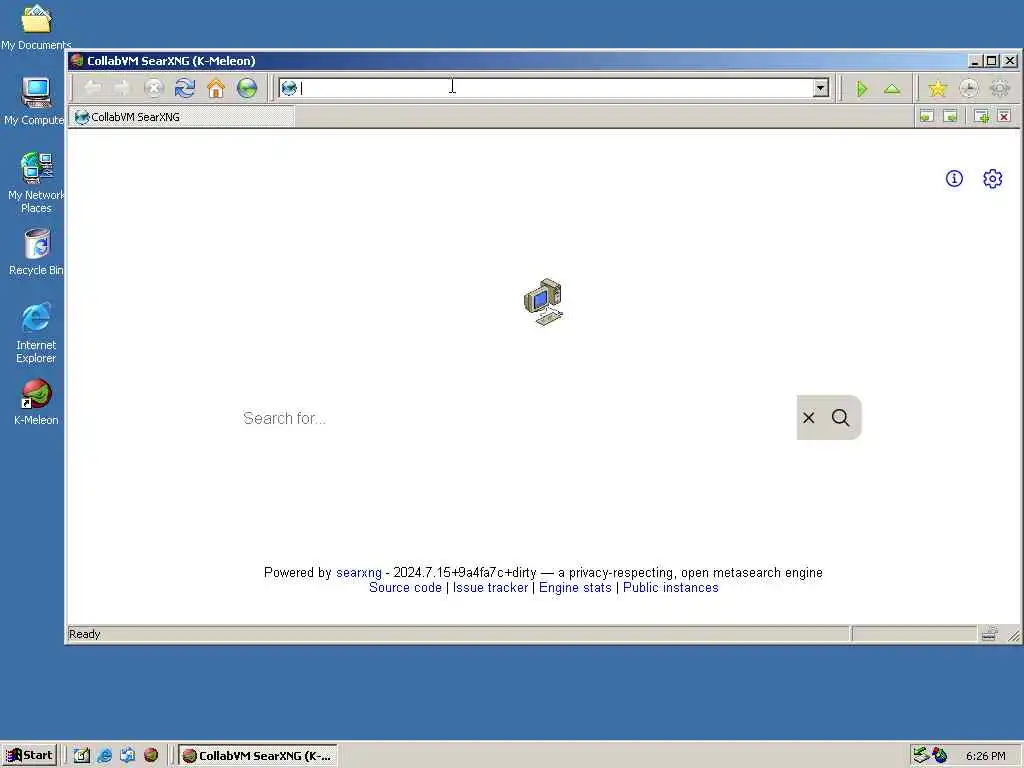The width and height of the screenshot is (1024, 768).
Task: Open SearXNG preferences with the page gear icon
Action: pos(993,178)
